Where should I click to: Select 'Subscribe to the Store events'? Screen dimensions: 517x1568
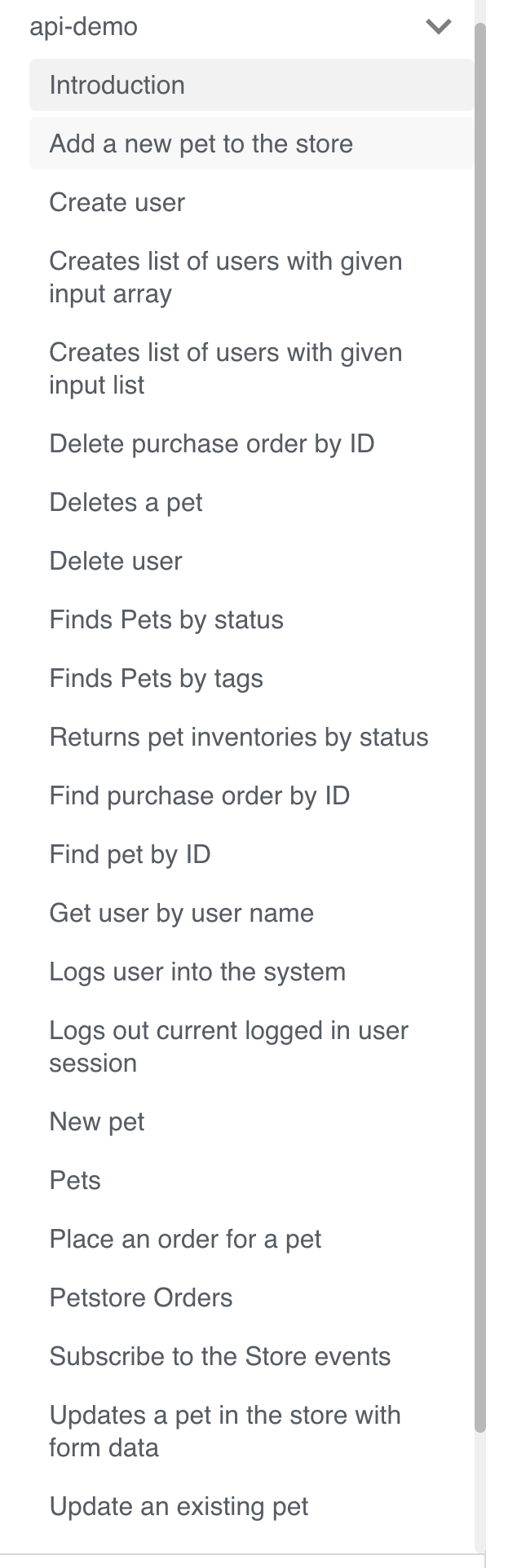(x=221, y=1356)
